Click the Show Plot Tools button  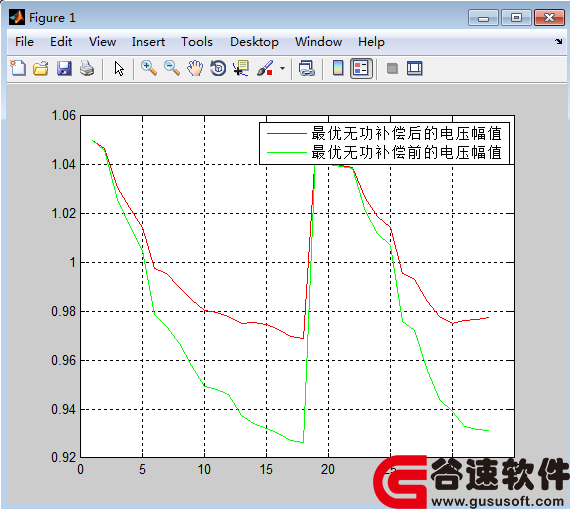pos(415,68)
